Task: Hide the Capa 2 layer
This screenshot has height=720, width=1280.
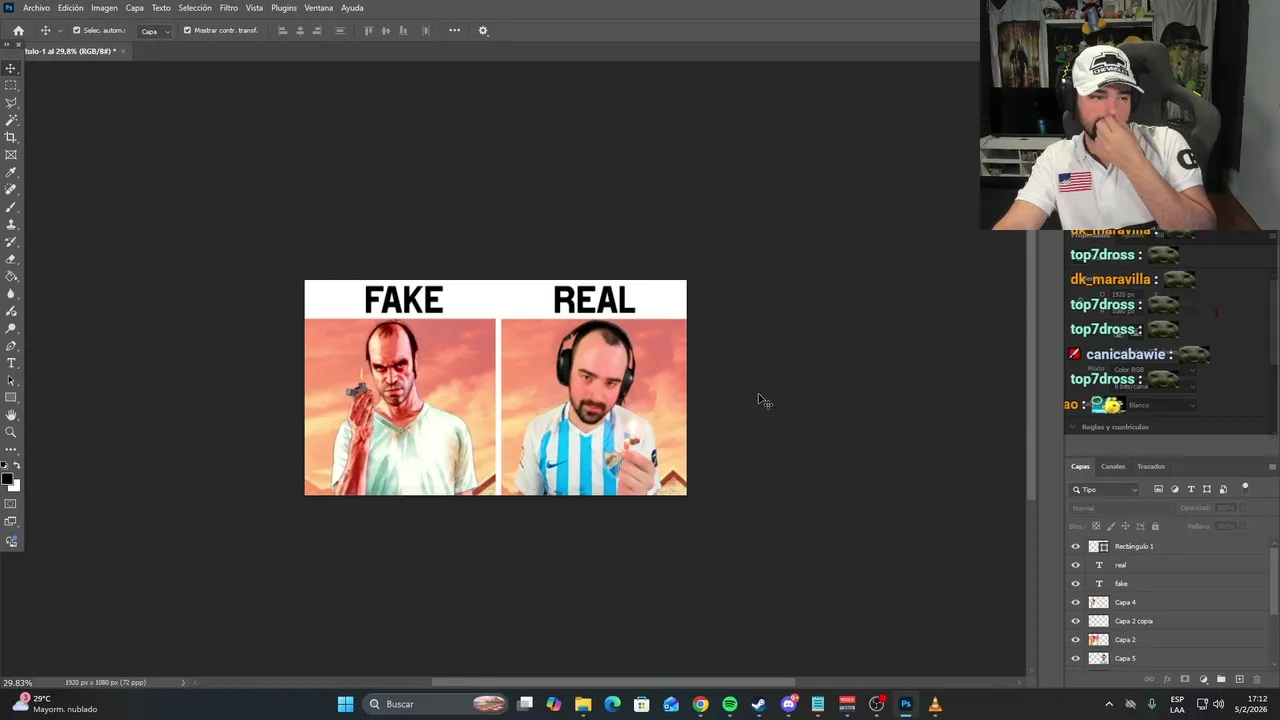Action: pos(1075,639)
